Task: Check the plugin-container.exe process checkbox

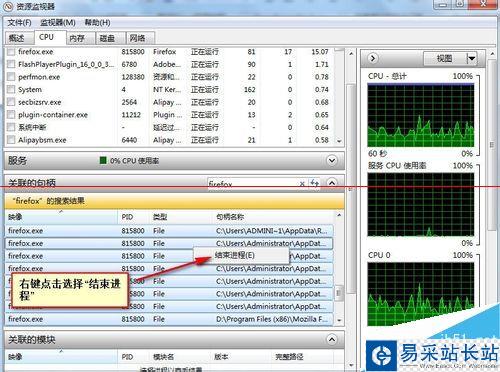Action: coord(11,115)
